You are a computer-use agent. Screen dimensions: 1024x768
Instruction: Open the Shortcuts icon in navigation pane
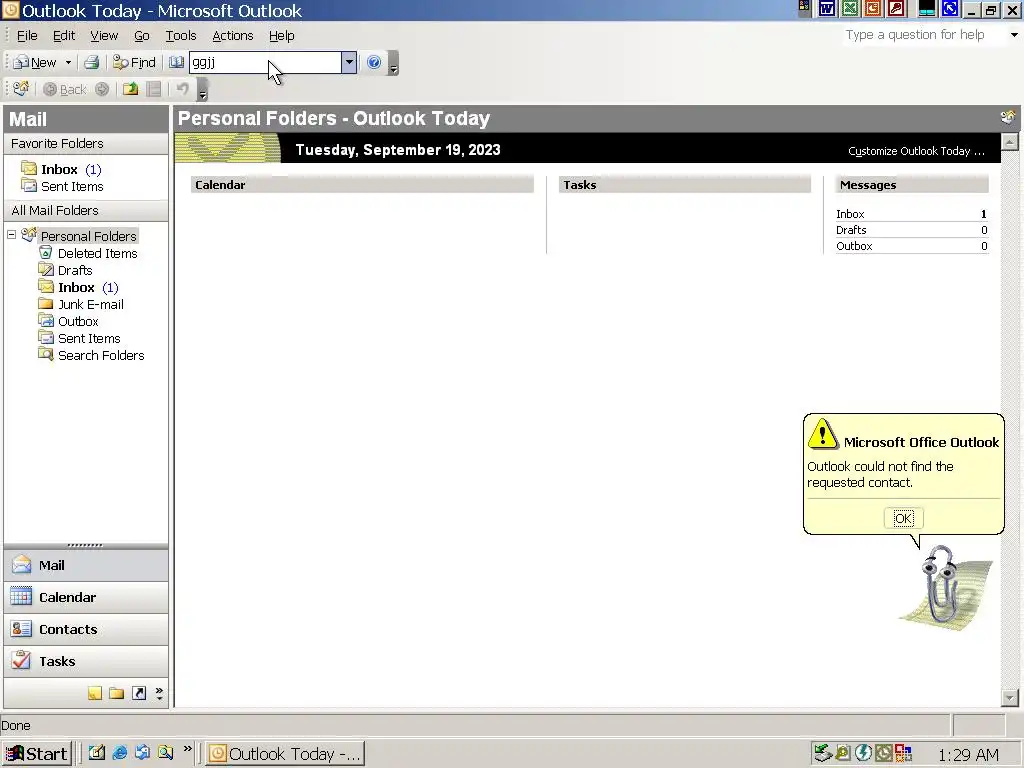pyautogui.click(x=138, y=694)
